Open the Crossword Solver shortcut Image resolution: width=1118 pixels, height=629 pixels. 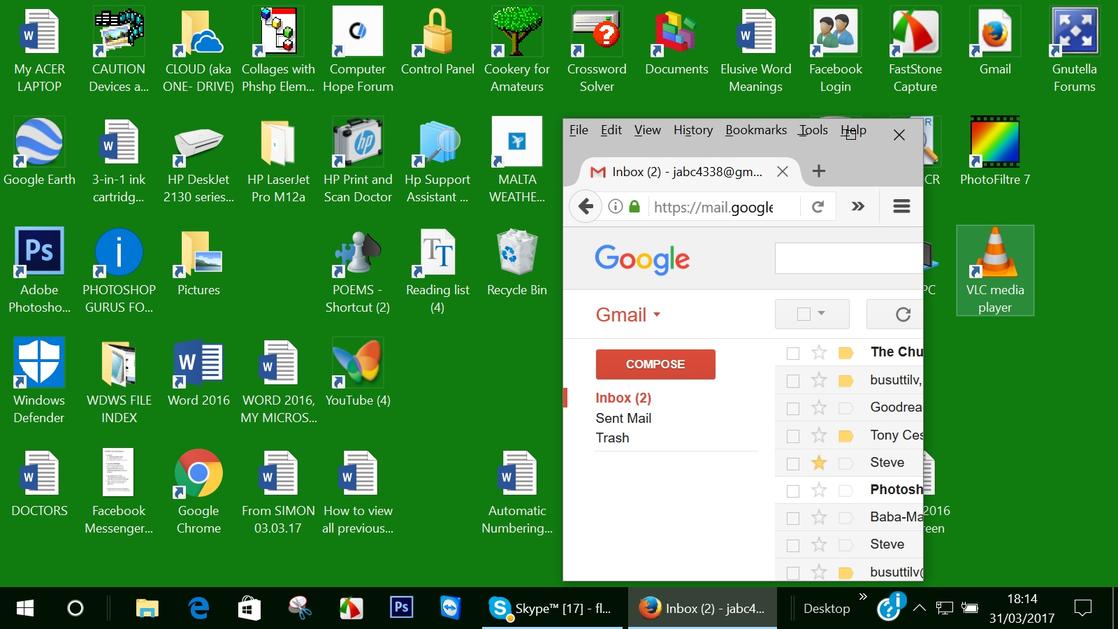[x=597, y=50]
